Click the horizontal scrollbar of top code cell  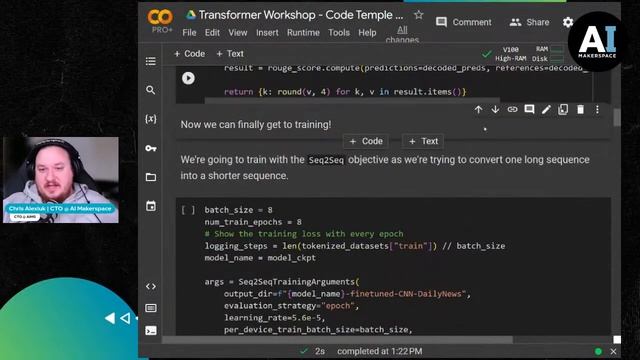click(352, 100)
